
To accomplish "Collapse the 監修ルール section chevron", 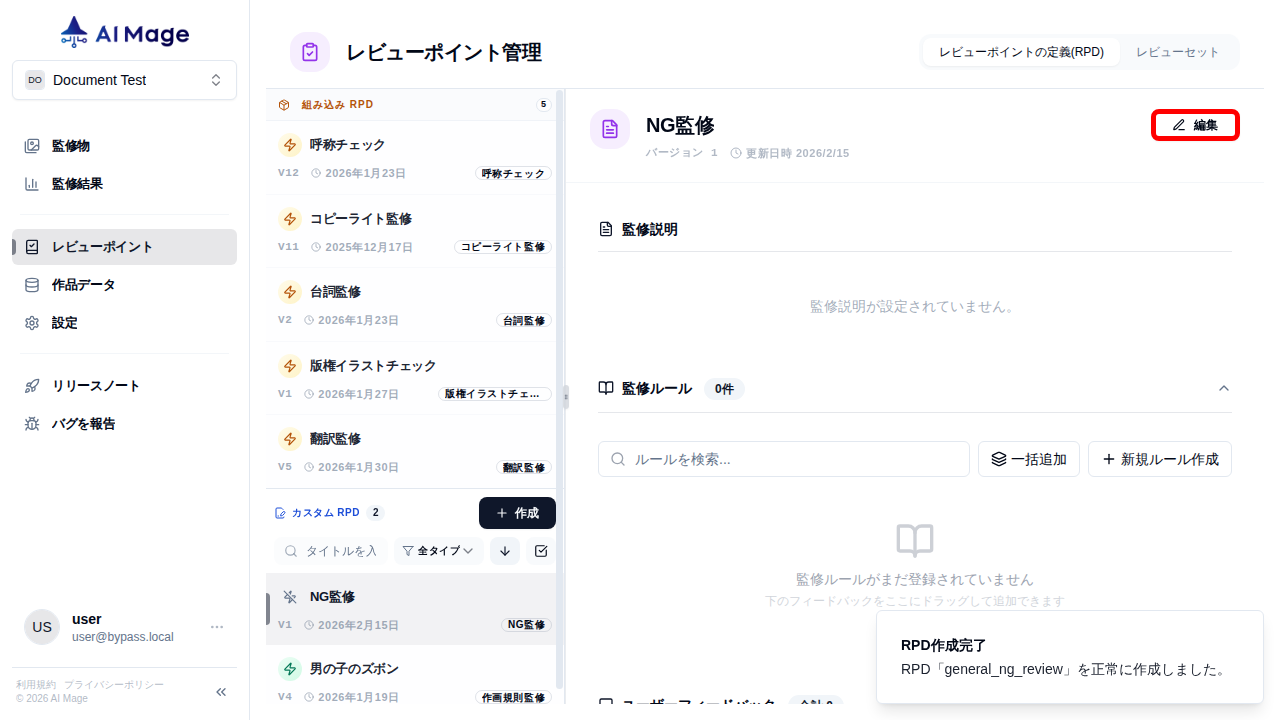I will 1224,389.
